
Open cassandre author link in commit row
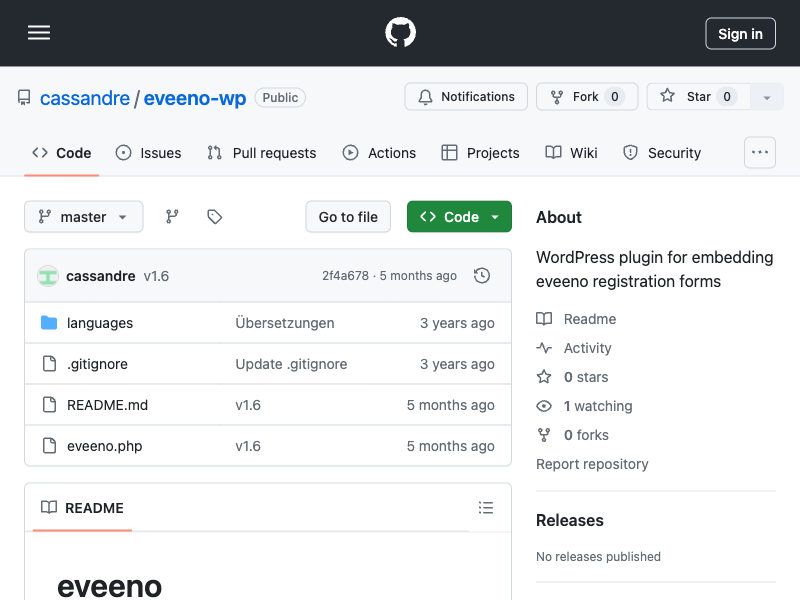click(101, 276)
